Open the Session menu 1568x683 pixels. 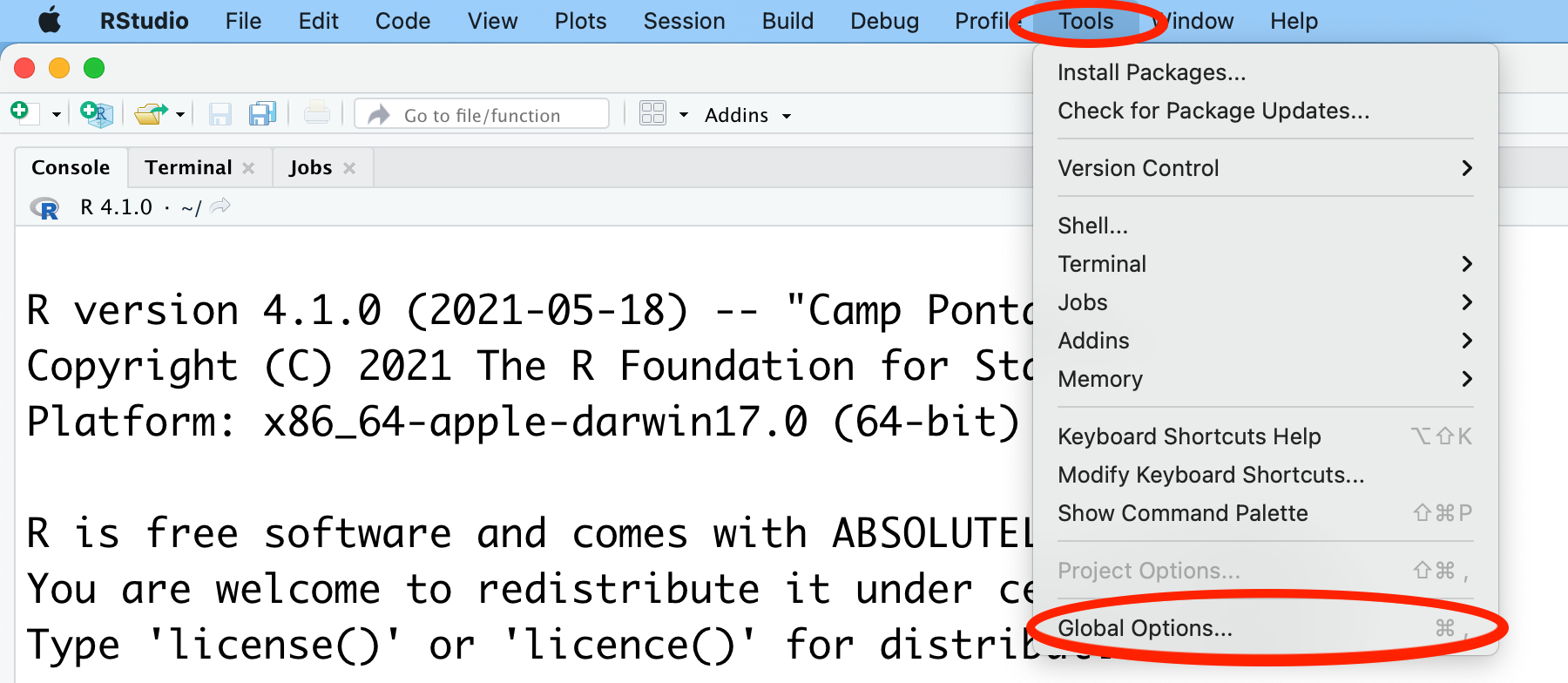[x=684, y=21]
